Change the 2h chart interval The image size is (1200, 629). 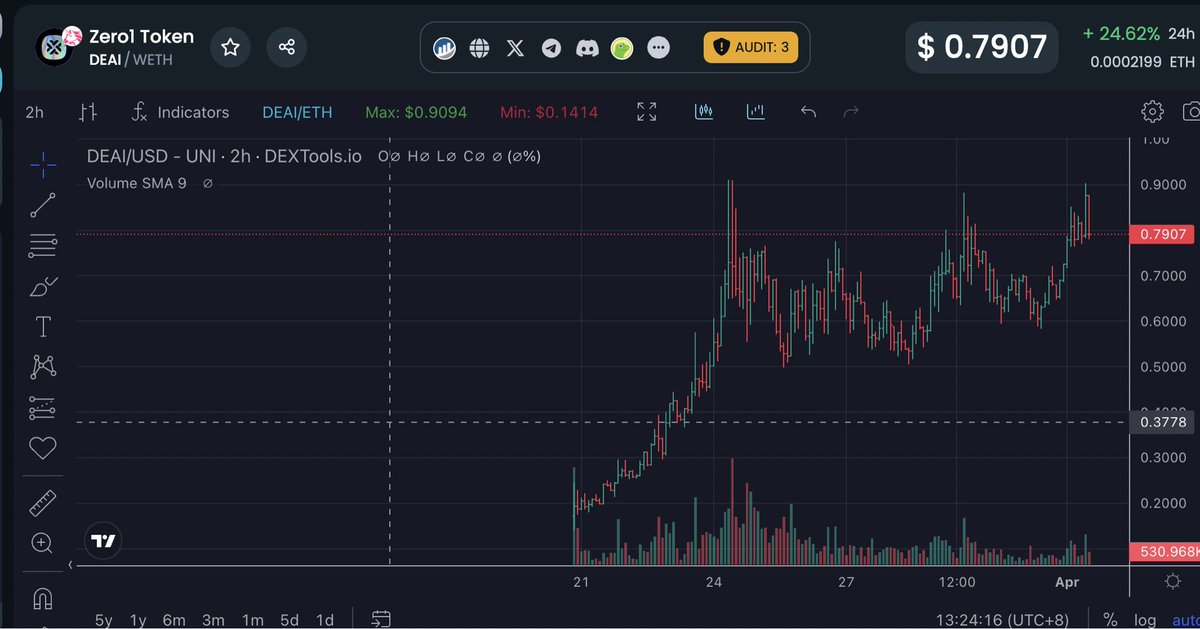[34, 112]
